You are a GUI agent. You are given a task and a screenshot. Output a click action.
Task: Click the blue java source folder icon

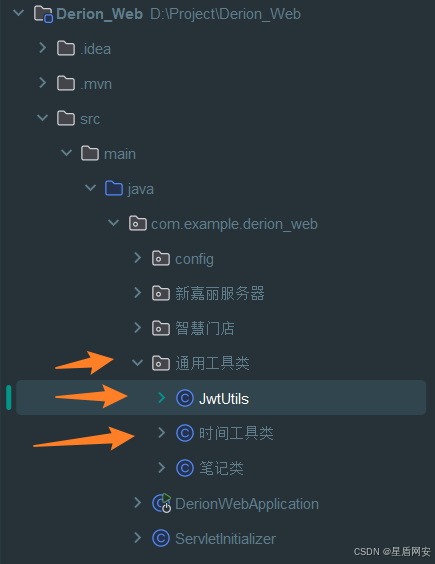click(114, 188)
